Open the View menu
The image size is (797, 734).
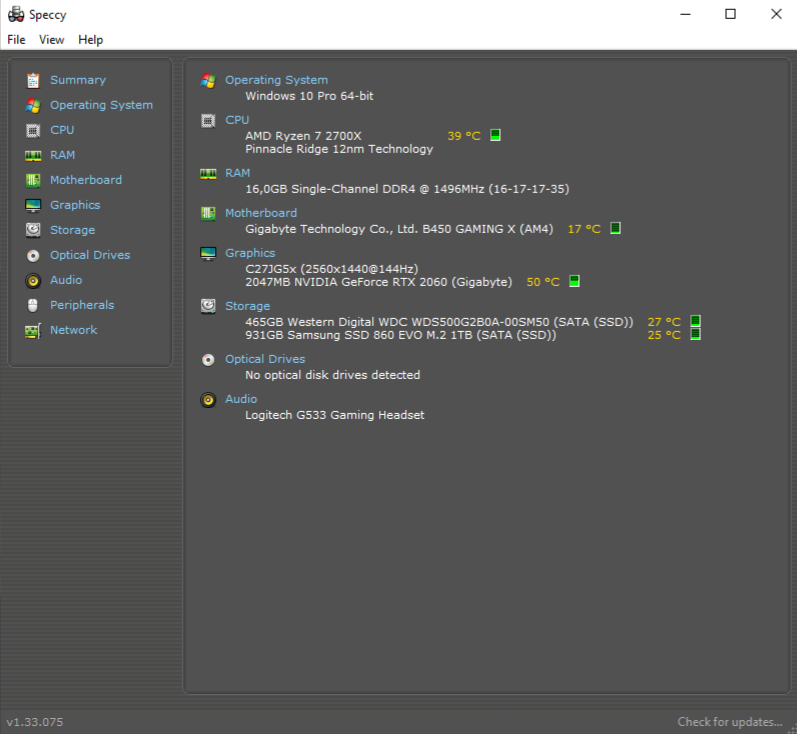[x=51, y=40]
